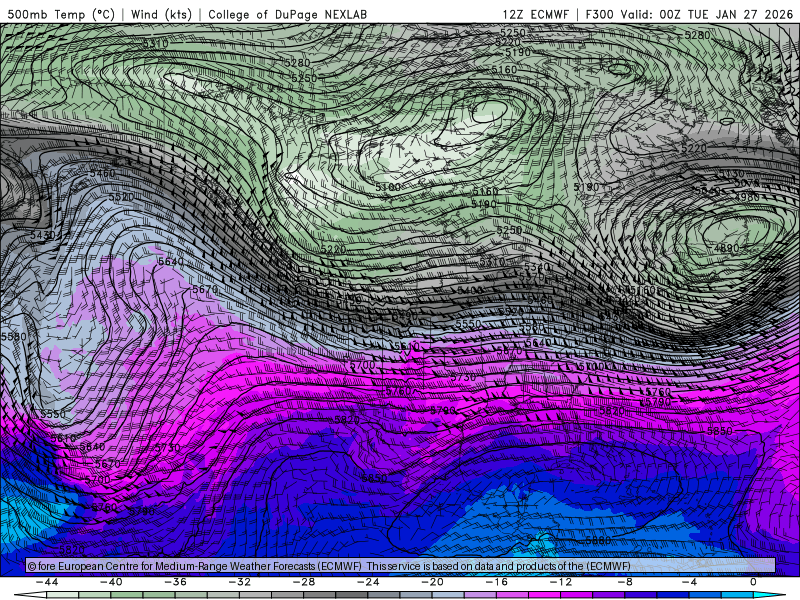The image size is (800, 600).
Task: Click the -32 color scale label
Action: coord(240,582)
